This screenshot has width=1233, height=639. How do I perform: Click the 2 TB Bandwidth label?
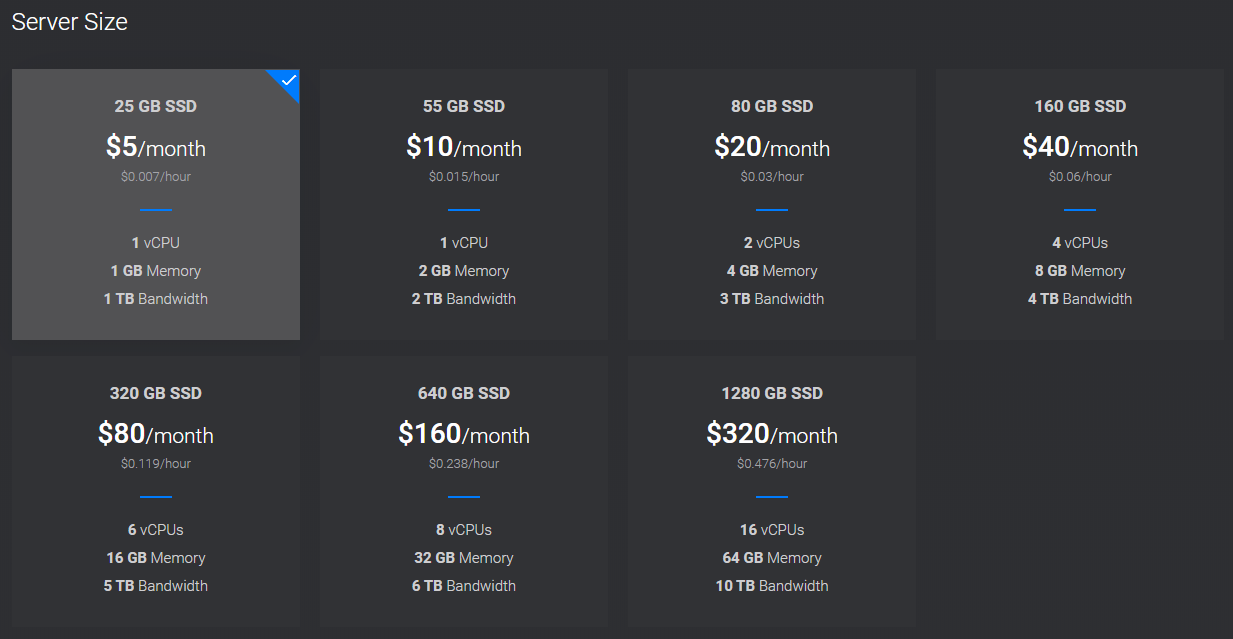click(x=463, y=299)
